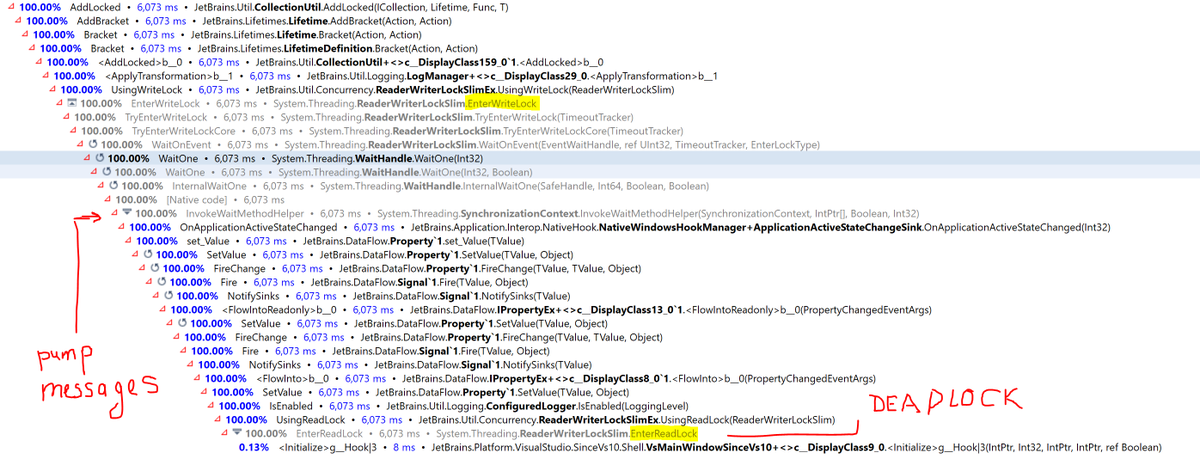Click the funnel icon beside InvokeWaitMethodHelper

(x=127, y=213)
